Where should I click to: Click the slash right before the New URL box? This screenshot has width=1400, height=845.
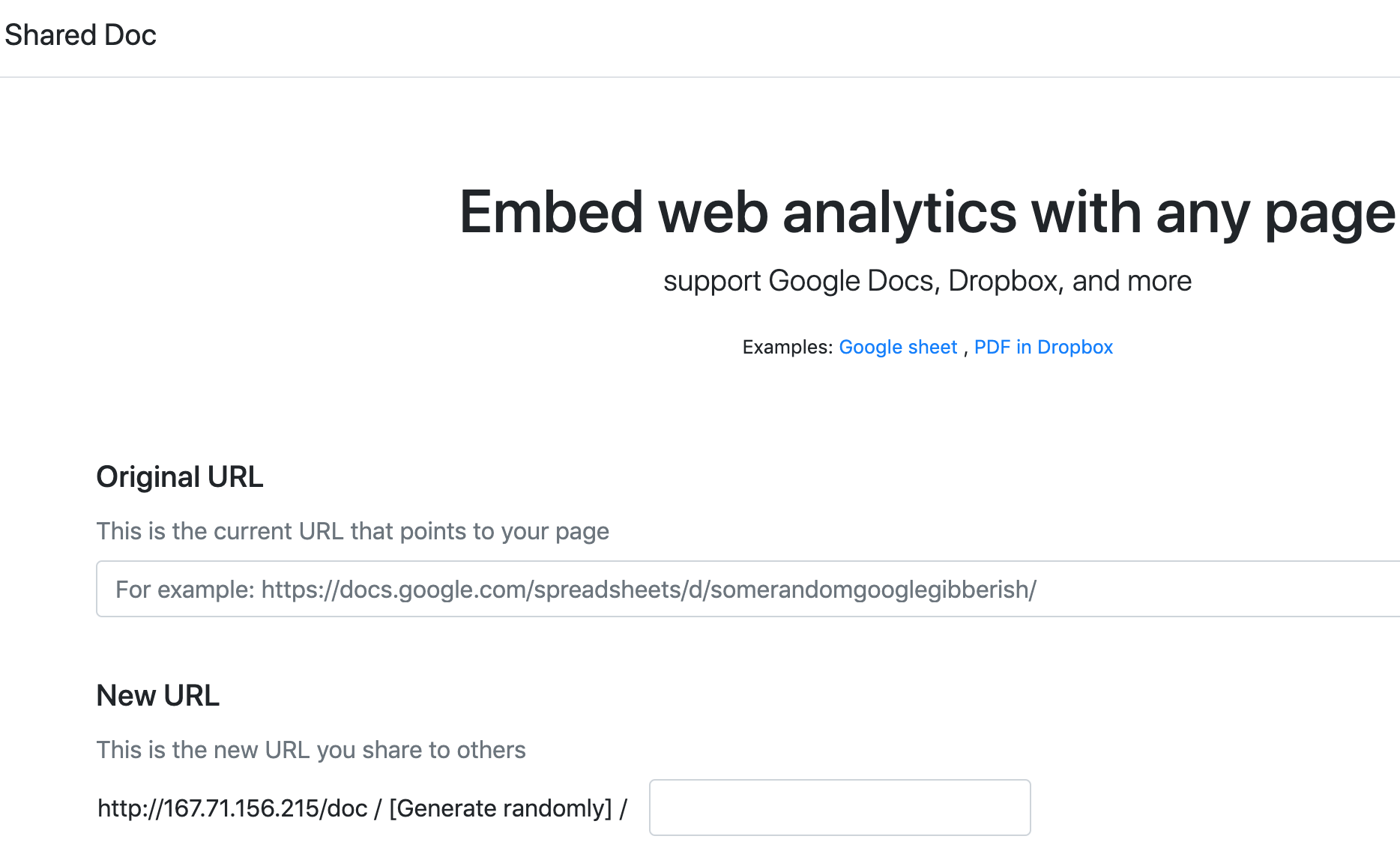(x=624, y=808)
